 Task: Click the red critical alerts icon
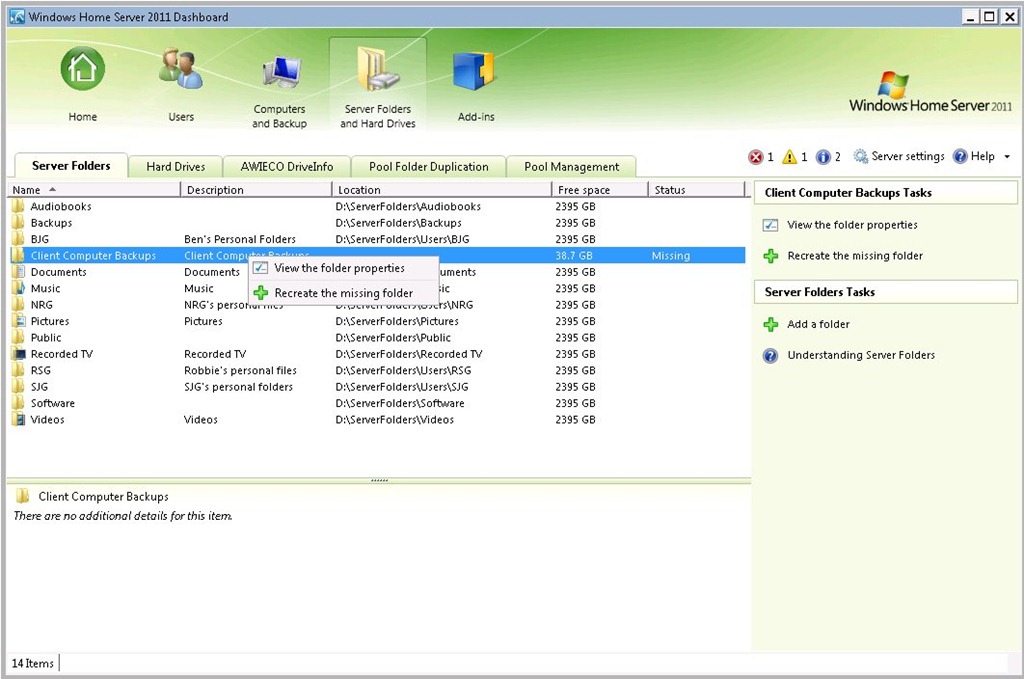[756, 157]
